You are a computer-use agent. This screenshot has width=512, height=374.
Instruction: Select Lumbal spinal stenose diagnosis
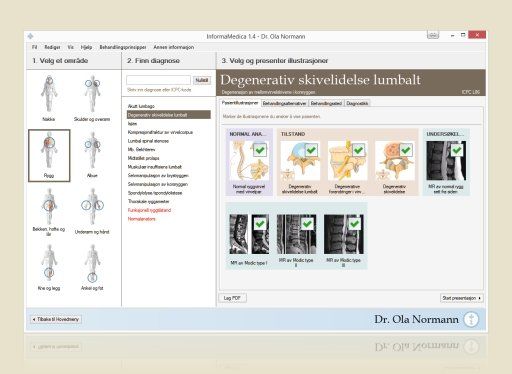coord(148,141)
